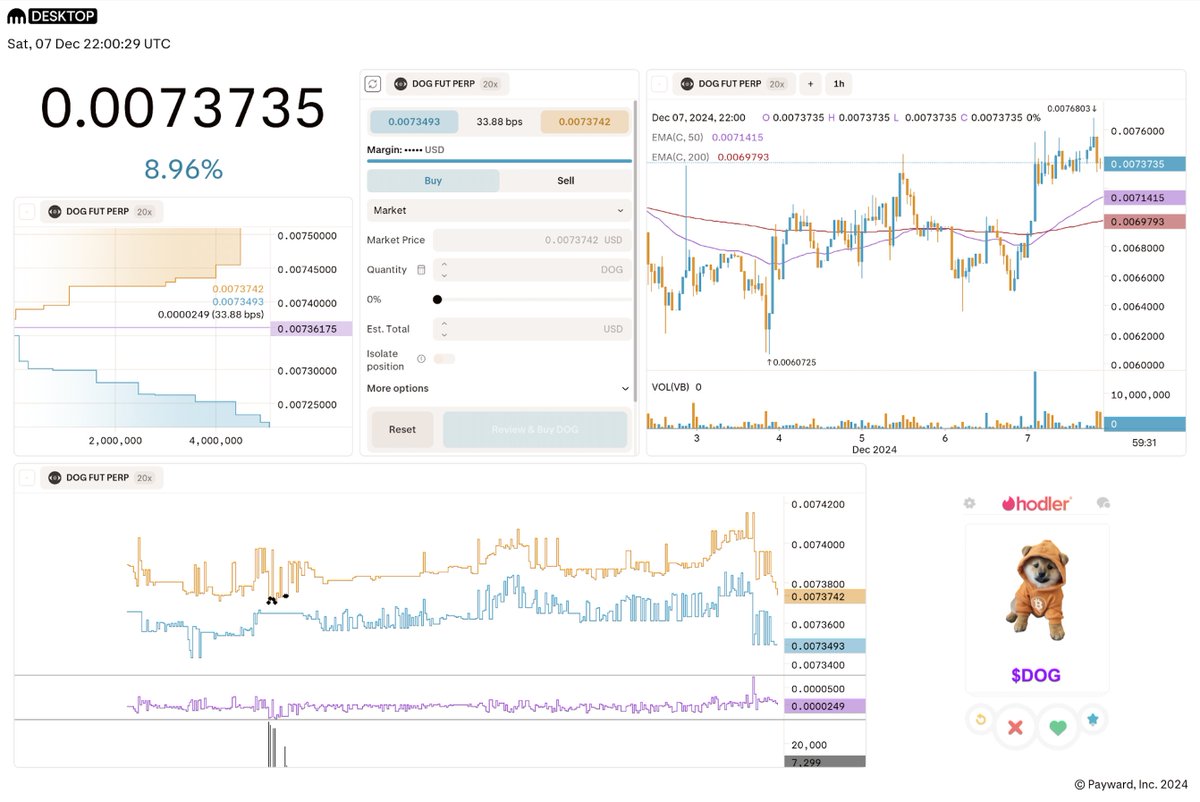Screen dimensions: 1200x802
Task: Click the blue star super-like button
Action: 1093,719
